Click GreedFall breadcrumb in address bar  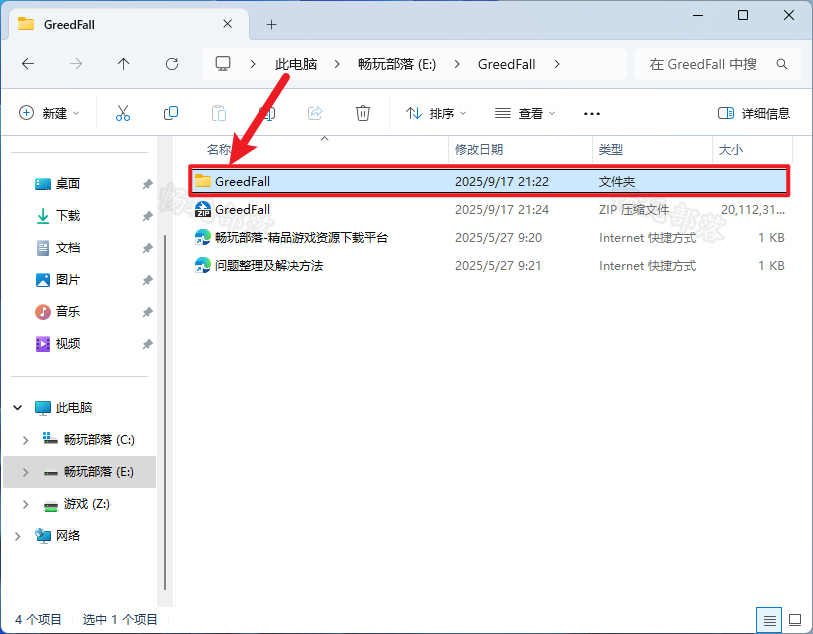click(x=507, y=64)
